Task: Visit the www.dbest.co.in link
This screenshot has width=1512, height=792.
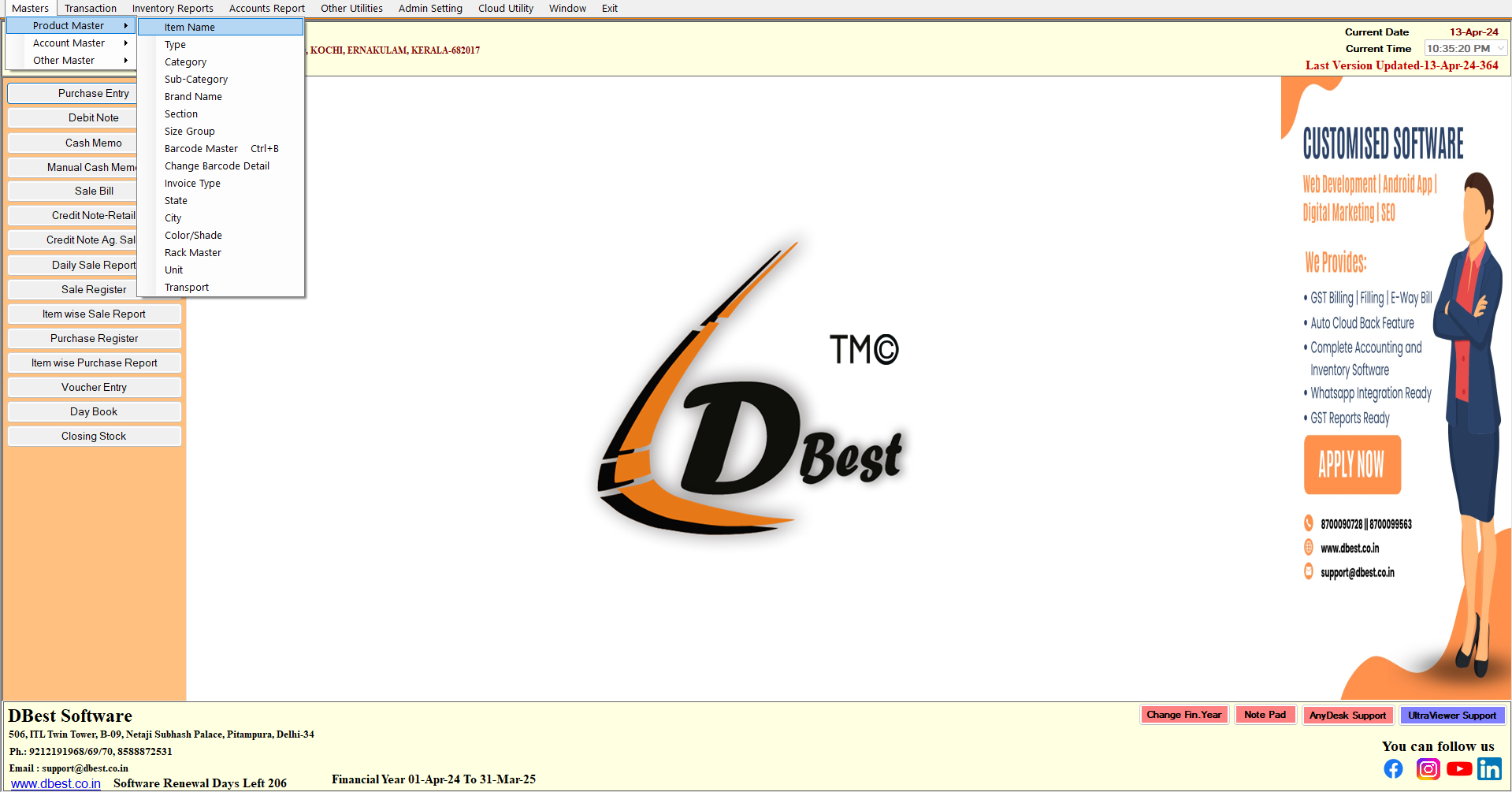Action: 56,783
